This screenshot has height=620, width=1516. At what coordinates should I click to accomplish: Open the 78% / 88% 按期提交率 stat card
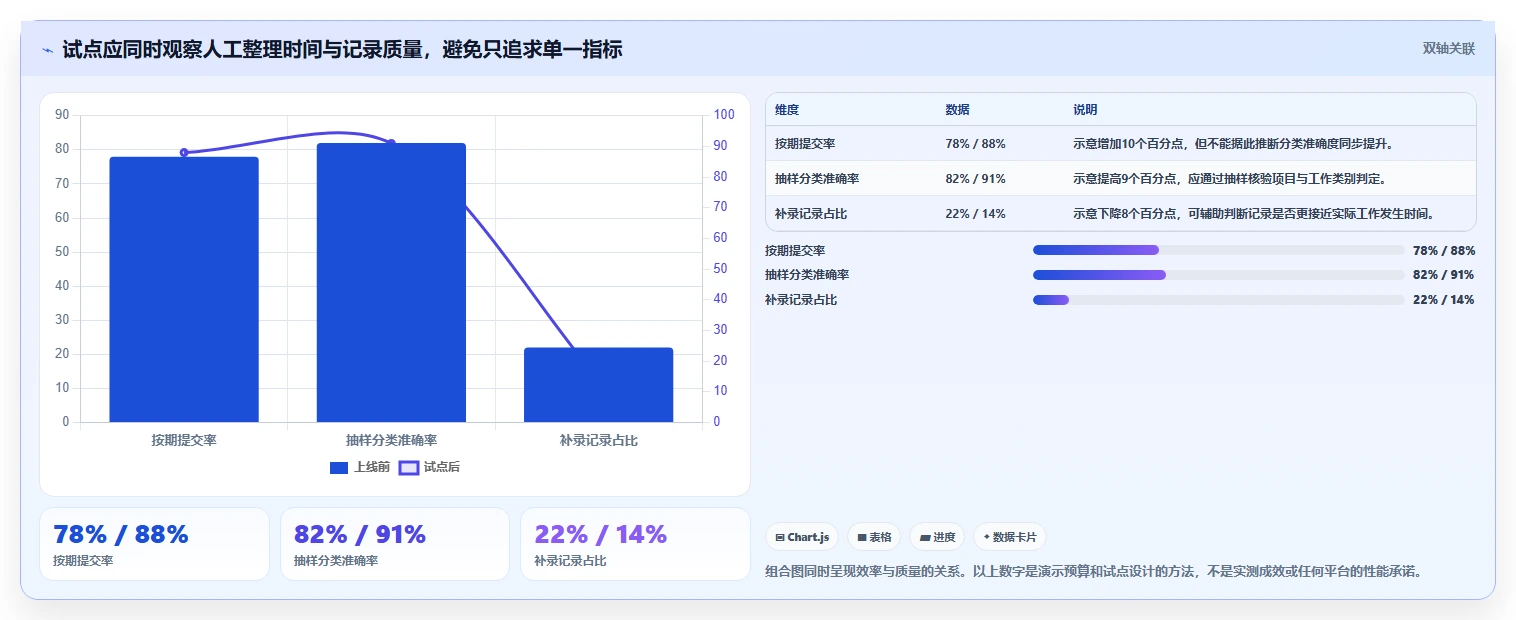coord(154,544)
